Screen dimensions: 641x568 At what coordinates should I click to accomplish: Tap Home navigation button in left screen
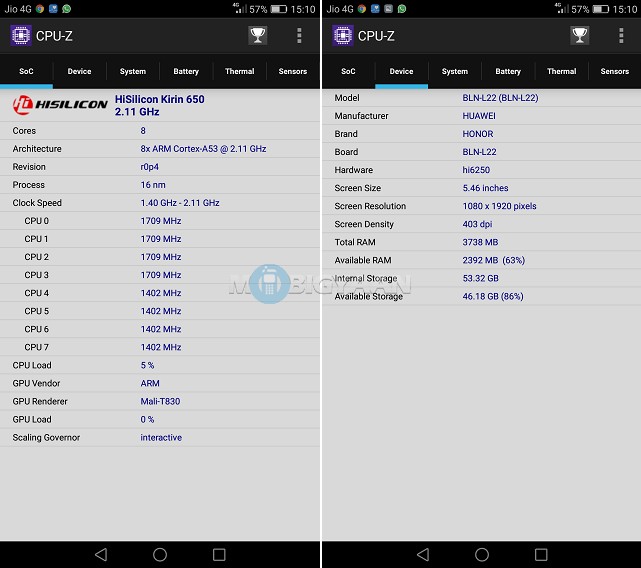pyautogui.click(x=160, y=555)
